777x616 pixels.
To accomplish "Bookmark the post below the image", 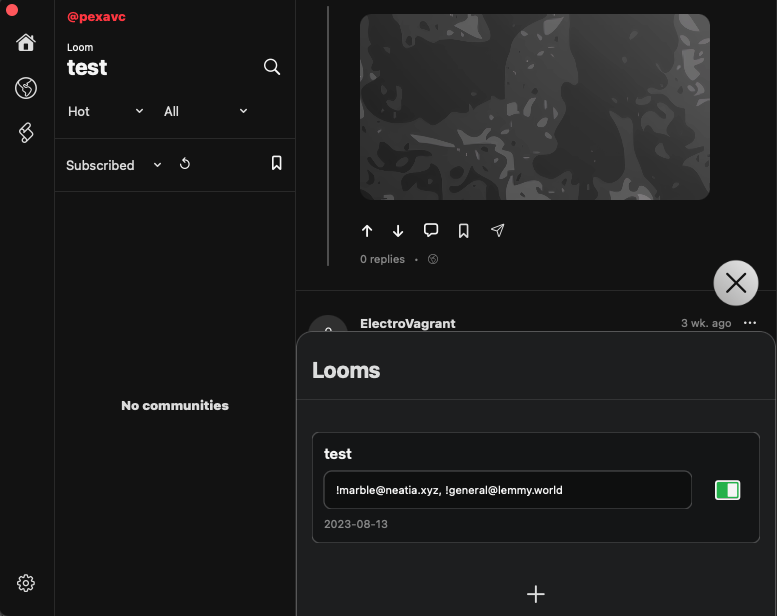I will pyautogui.click(x=463, y=230).
